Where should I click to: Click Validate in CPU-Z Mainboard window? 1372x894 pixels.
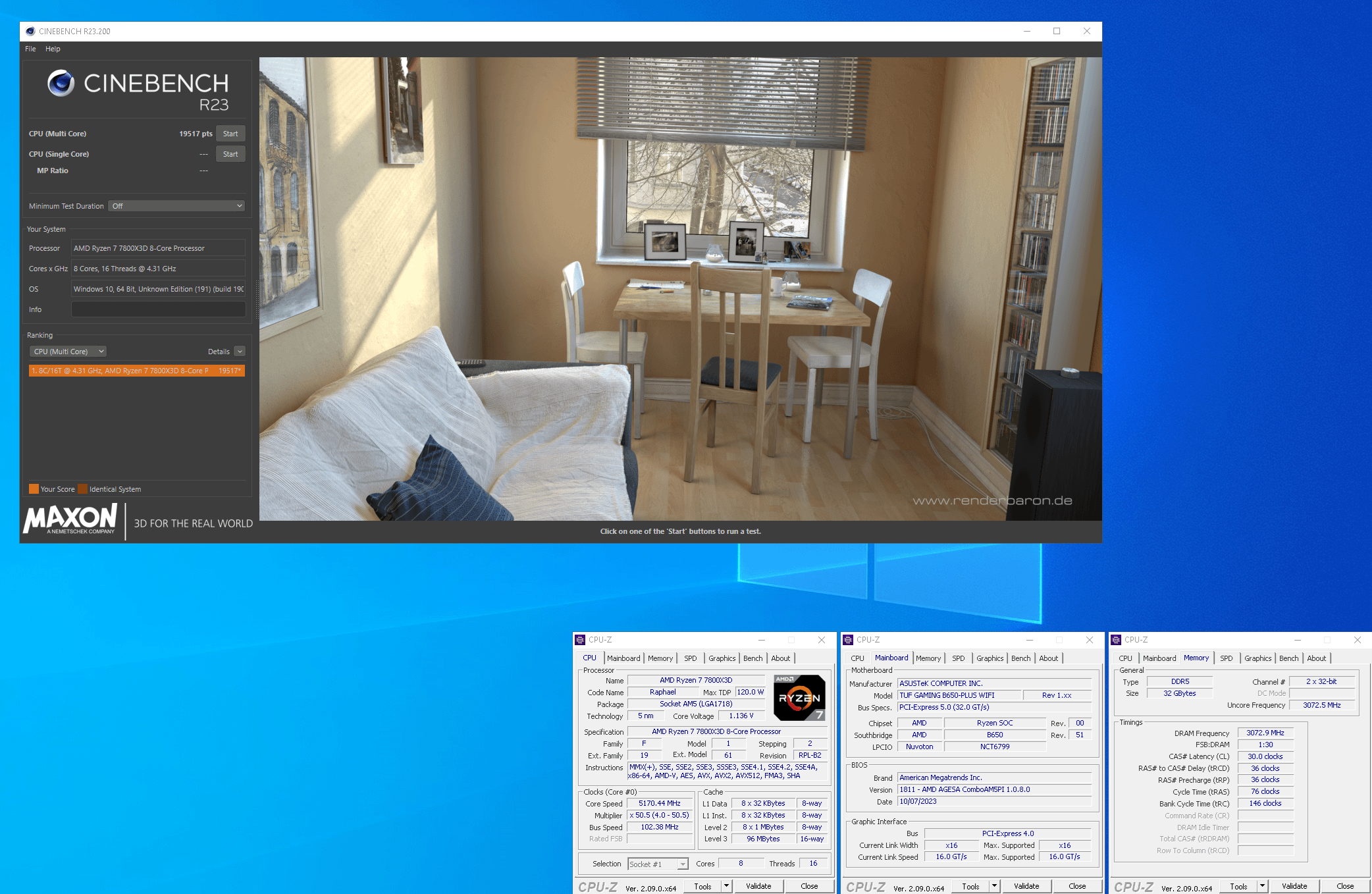point(1026,886)
